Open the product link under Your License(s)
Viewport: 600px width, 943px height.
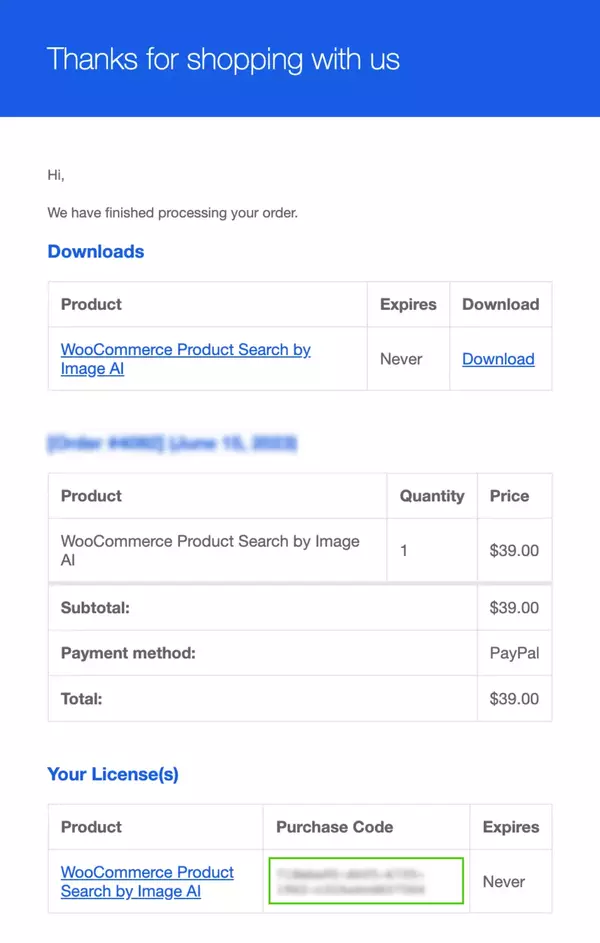coord(147,882)
